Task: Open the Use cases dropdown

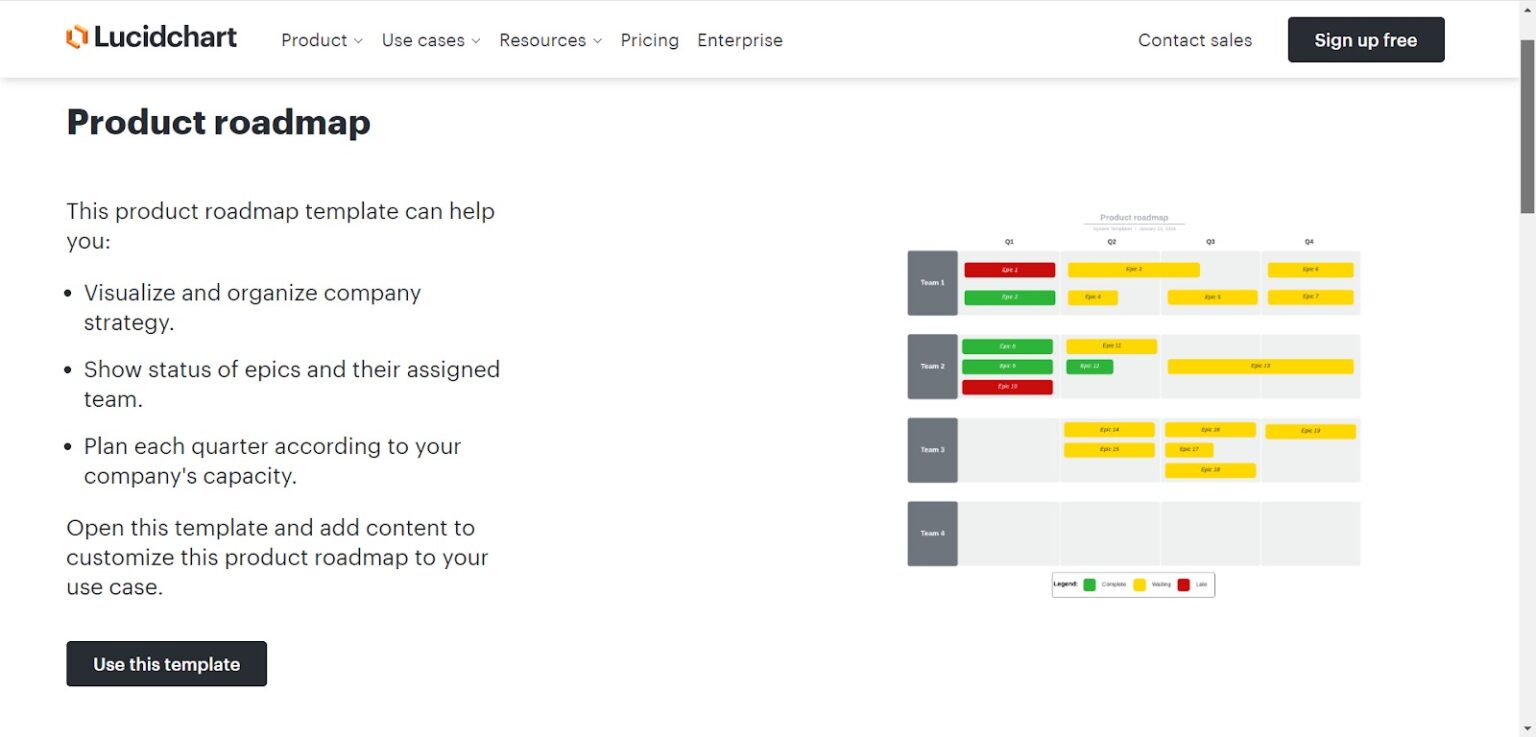Action: pyautogui.click(x=430, y=40)
